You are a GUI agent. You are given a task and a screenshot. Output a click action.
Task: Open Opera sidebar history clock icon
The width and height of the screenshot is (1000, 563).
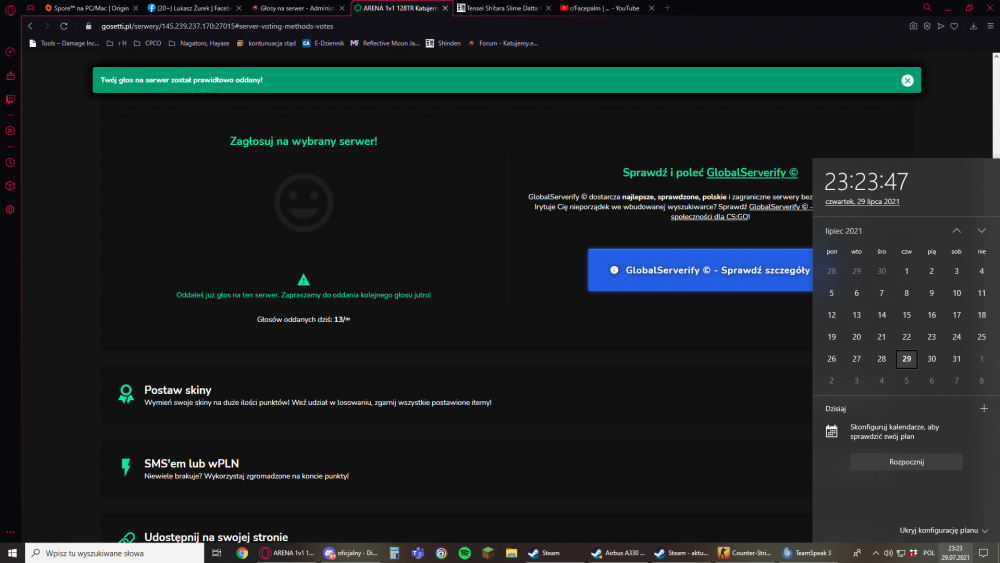(10, 163)
